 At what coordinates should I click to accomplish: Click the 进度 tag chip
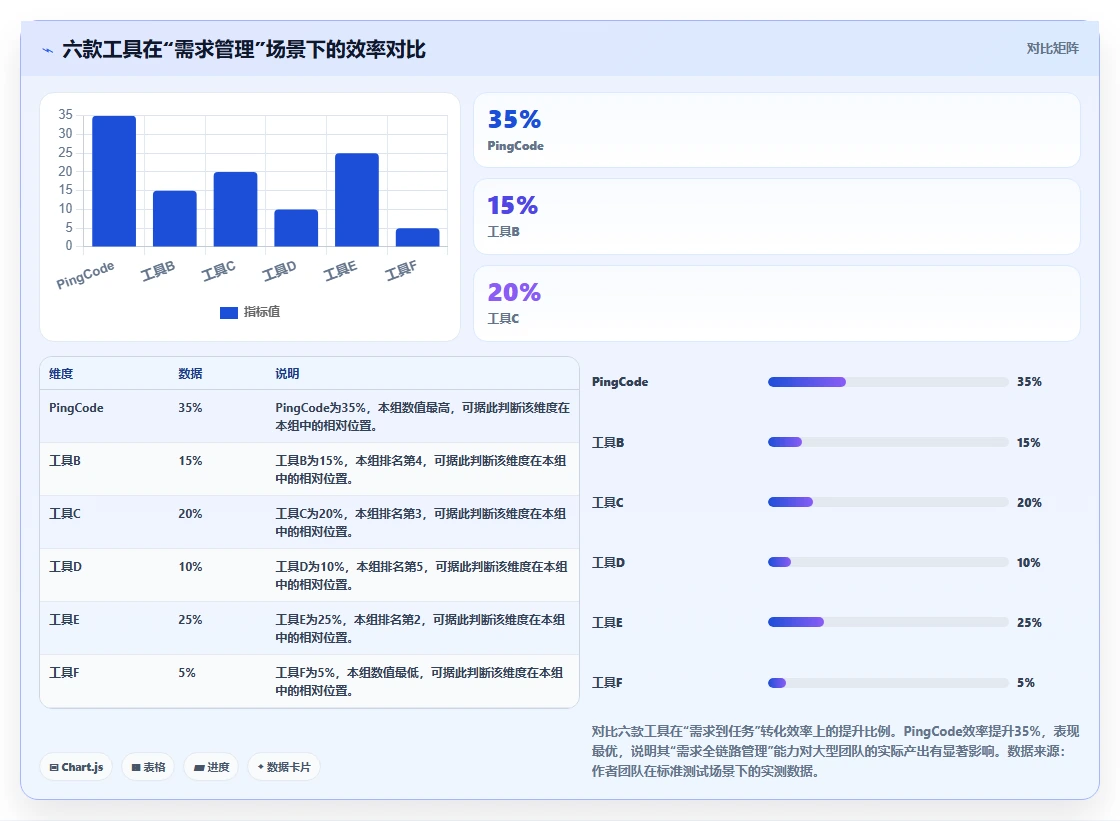point(211,767)
